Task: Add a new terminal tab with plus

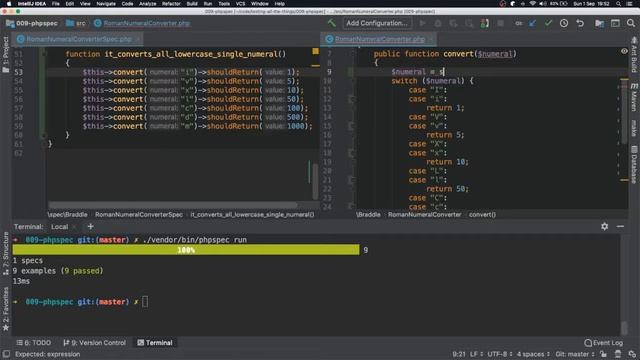Action: tap(91, 226)
